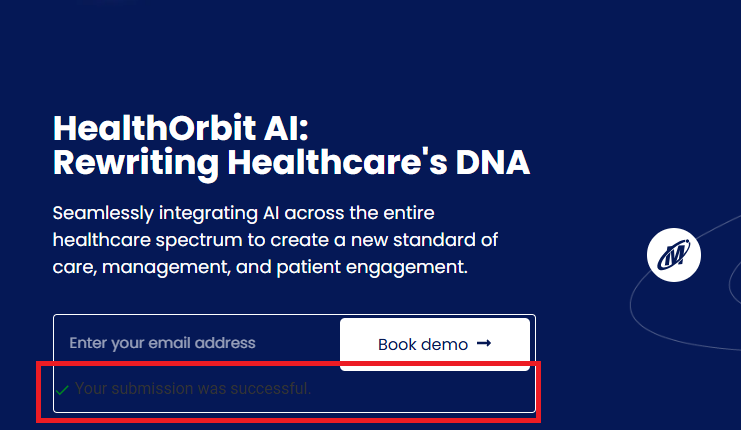Click the 'Rewriting Healthcare's DNA' heading line
Viewport: 741px width, 430px height.
point(290,162)
